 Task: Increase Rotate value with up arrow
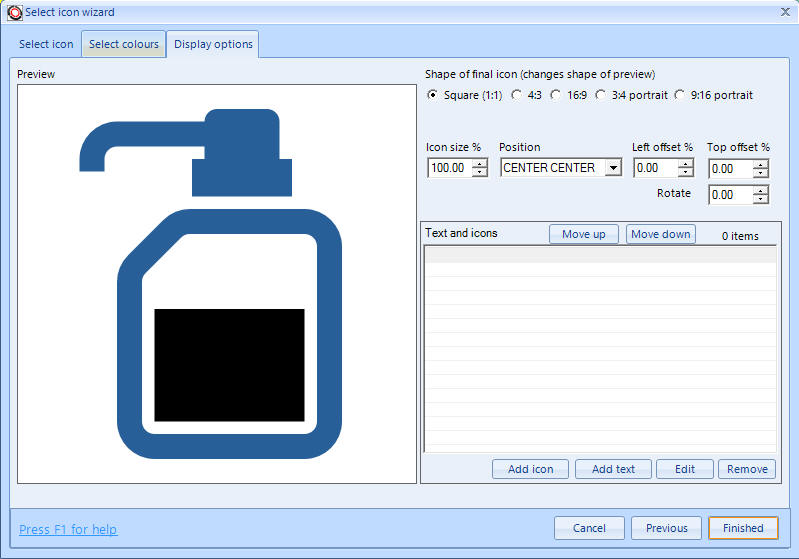[x=761, y=191]
